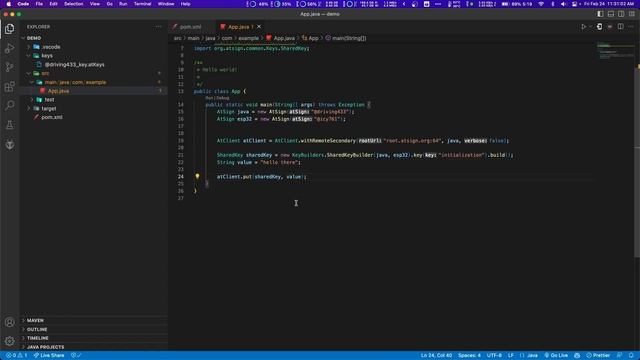Collapse main/java/com/example folder
Image resolution: width=640 pixels, height=360 pixels.
point(75,82)
